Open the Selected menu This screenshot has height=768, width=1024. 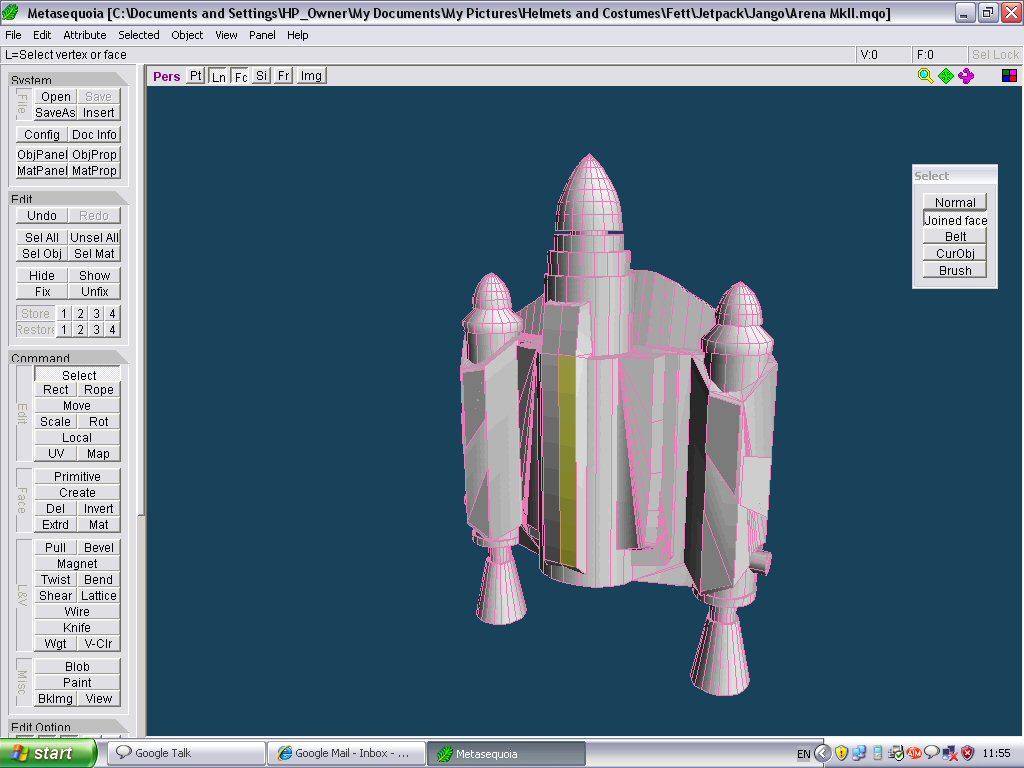coord(138,35)
